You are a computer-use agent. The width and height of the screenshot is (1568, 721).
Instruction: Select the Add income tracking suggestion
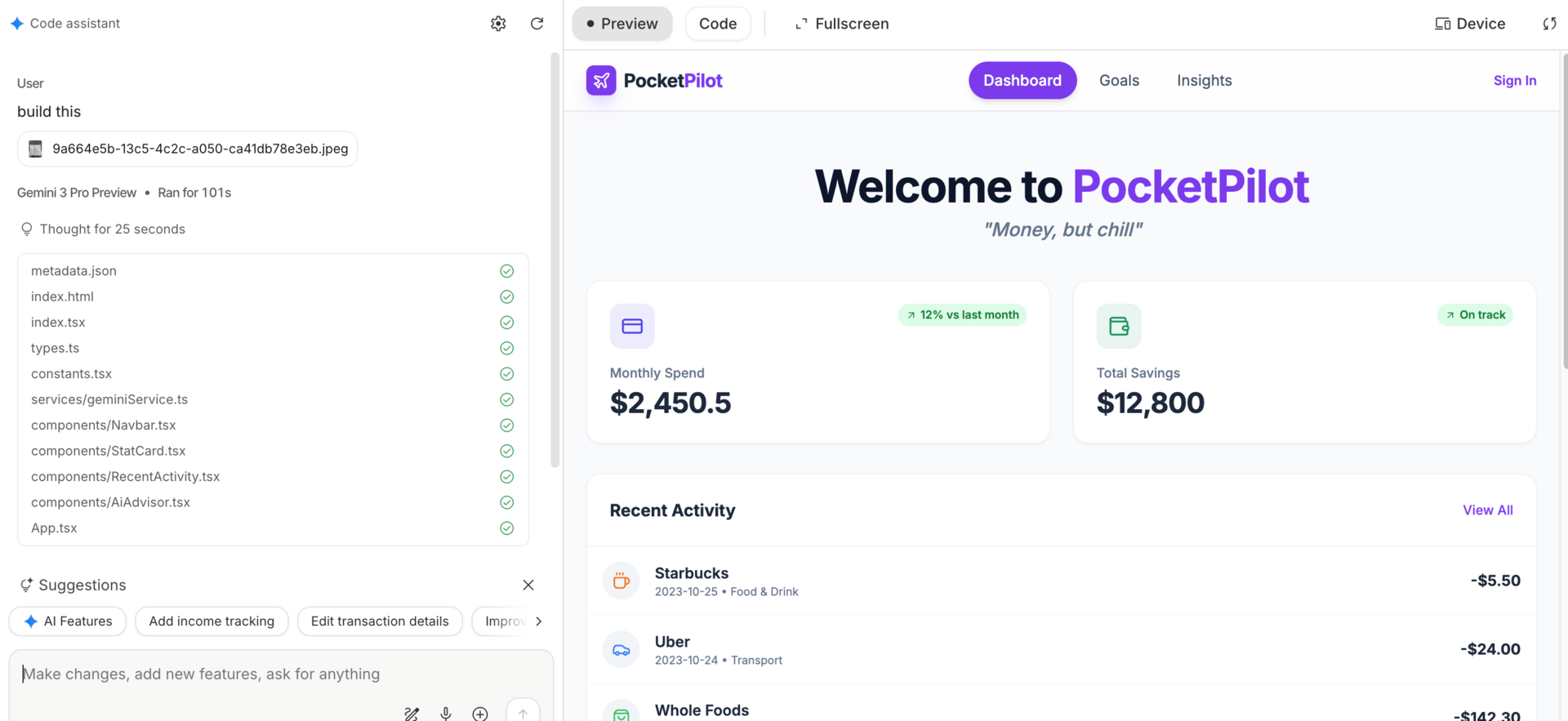(x=212, y=621)
